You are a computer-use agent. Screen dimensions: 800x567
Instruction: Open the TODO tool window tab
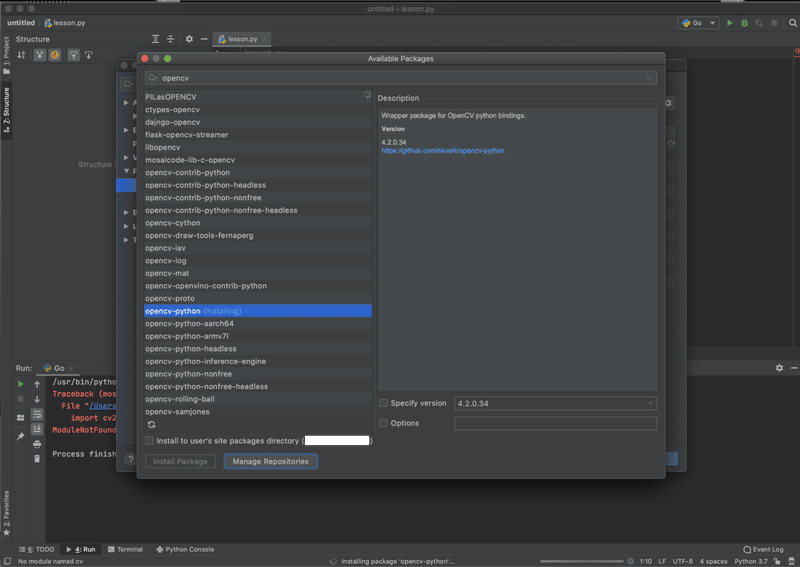point(36,549)
